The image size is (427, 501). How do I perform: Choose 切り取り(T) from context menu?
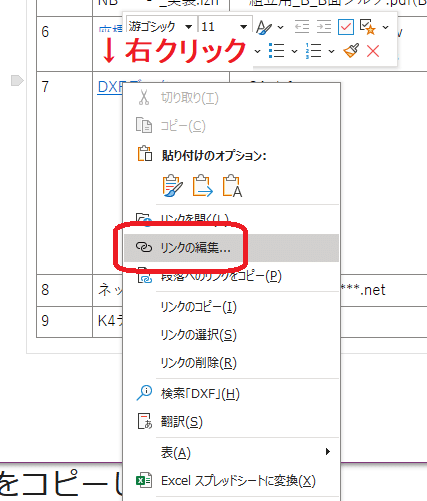point(231,98)
